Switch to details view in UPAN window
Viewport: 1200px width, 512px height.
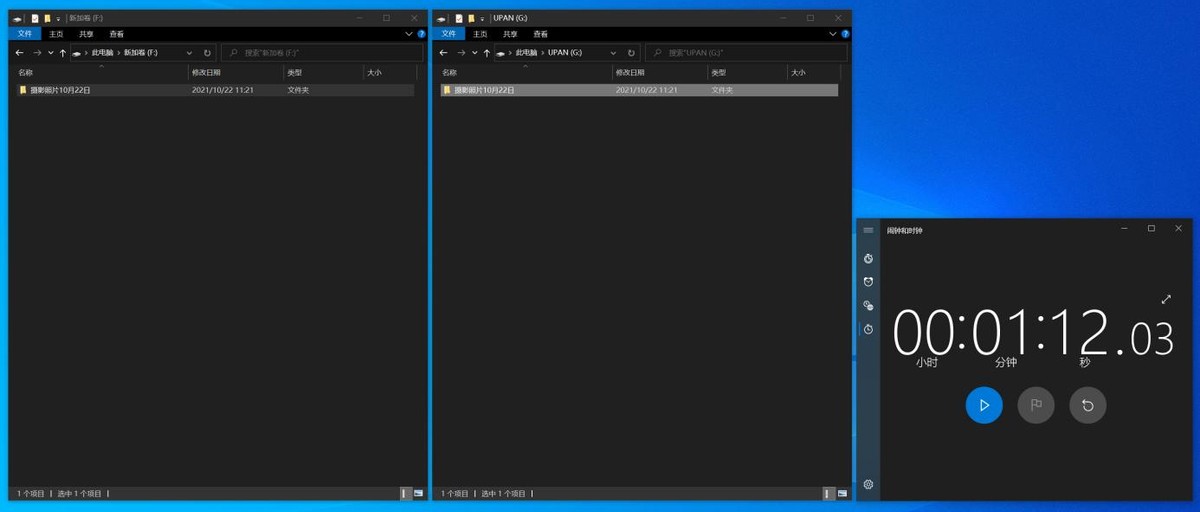pos(830,493)
